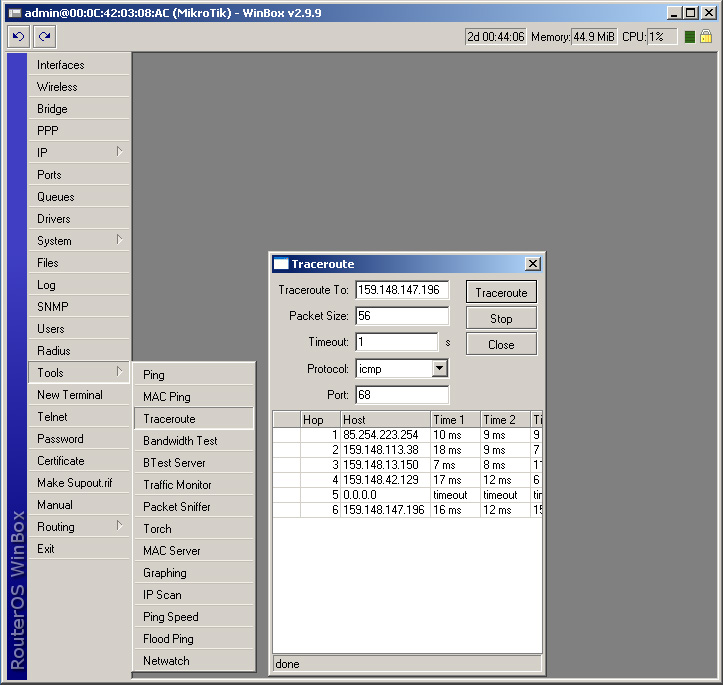Sort by the Host column header
The height and width of the screenshot is (685, 723).
click(385, 420)
